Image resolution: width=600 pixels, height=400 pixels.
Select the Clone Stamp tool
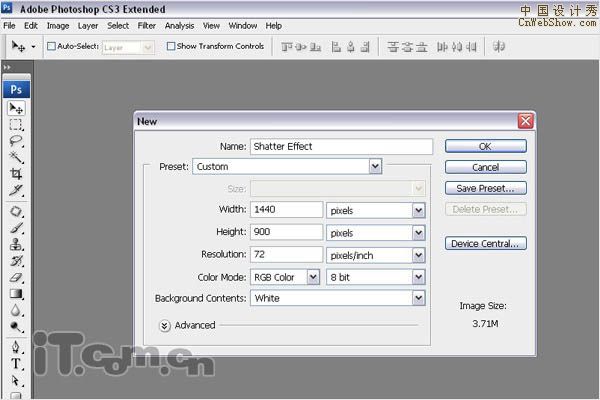point(16,245)
